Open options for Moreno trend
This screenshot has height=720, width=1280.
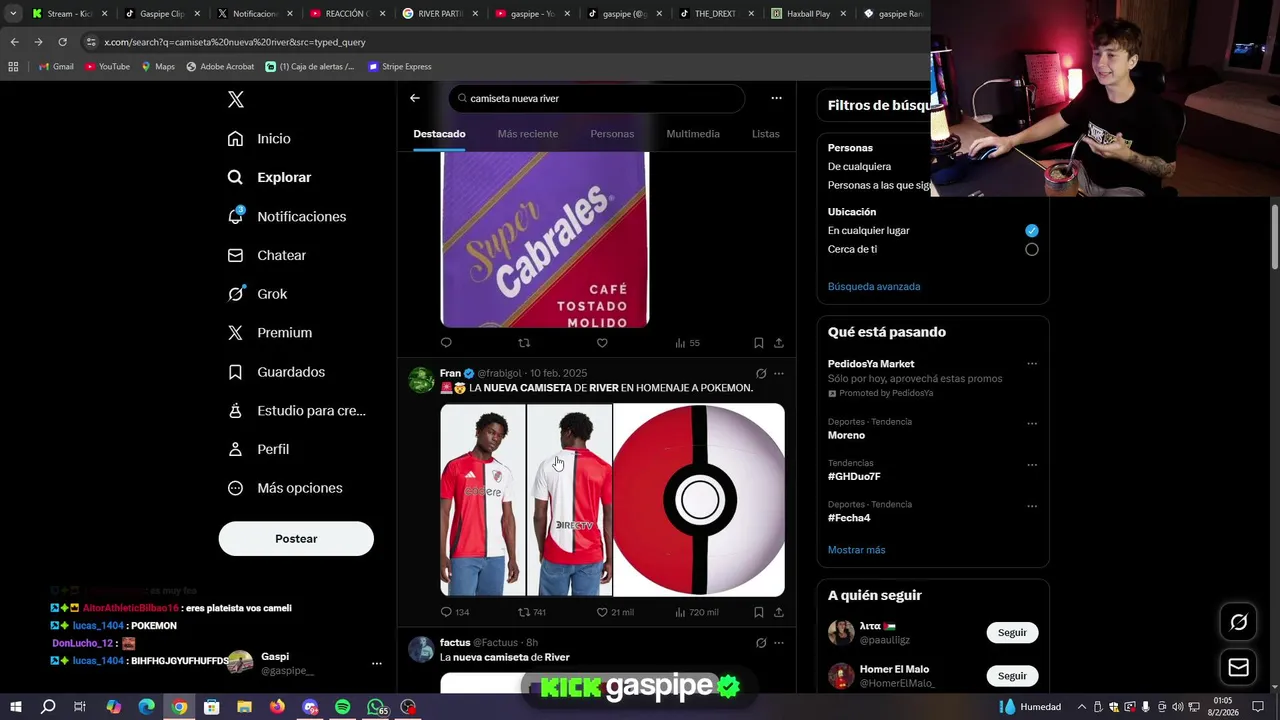click(x=1032, y=422)
